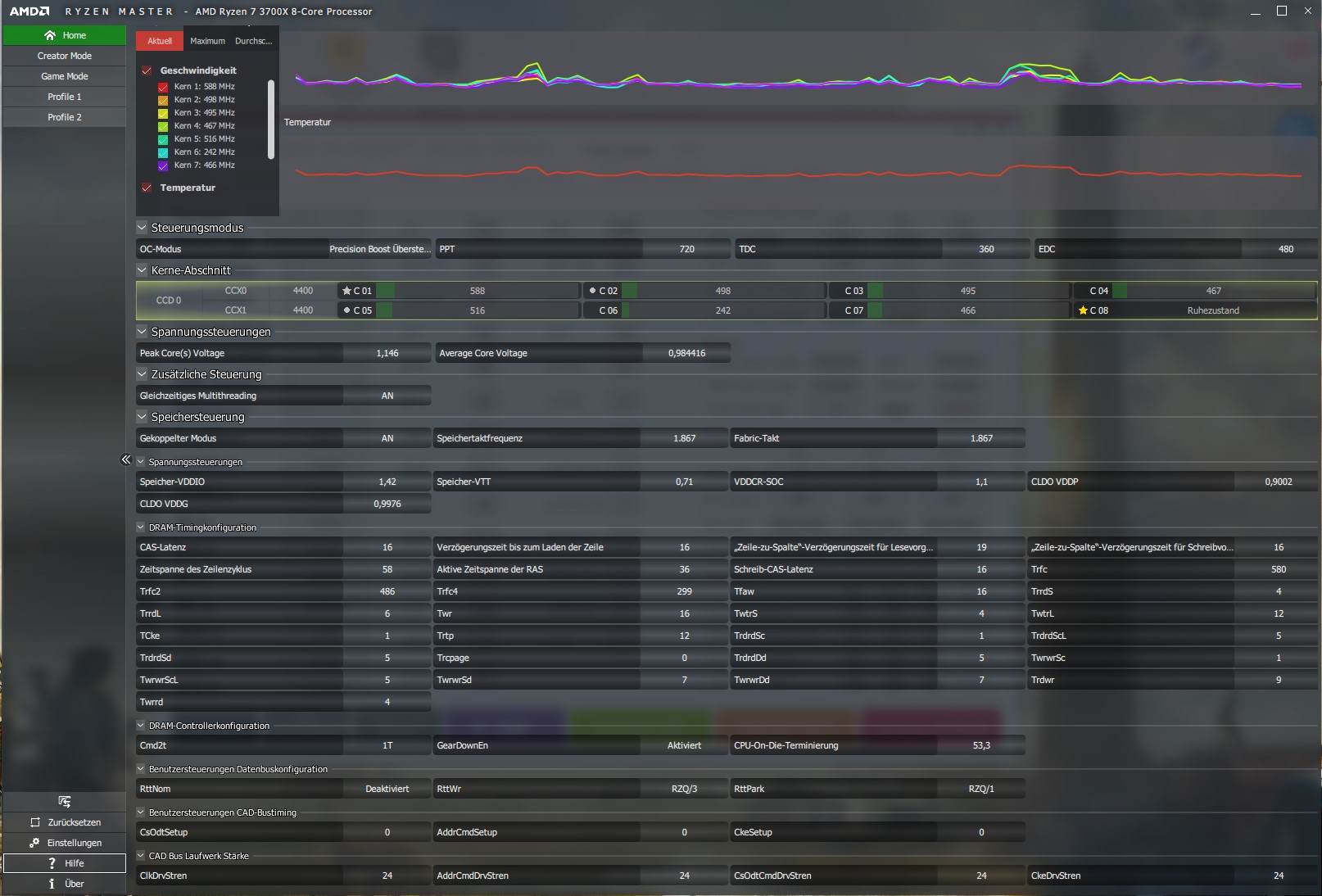Click the green usage bar of C 01
1322x896 pixels.
385,291
